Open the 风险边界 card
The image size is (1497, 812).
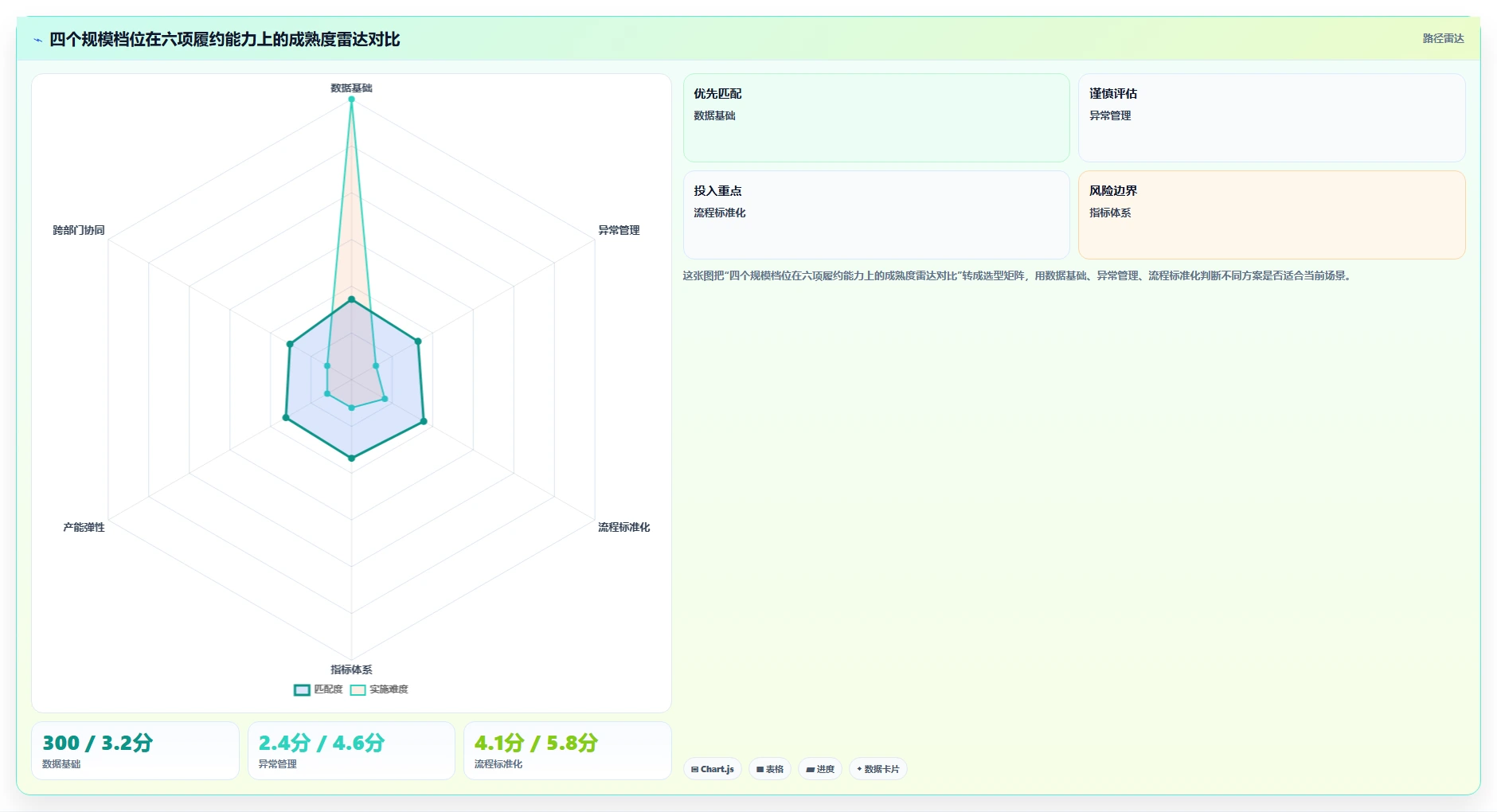[1272, 215]
